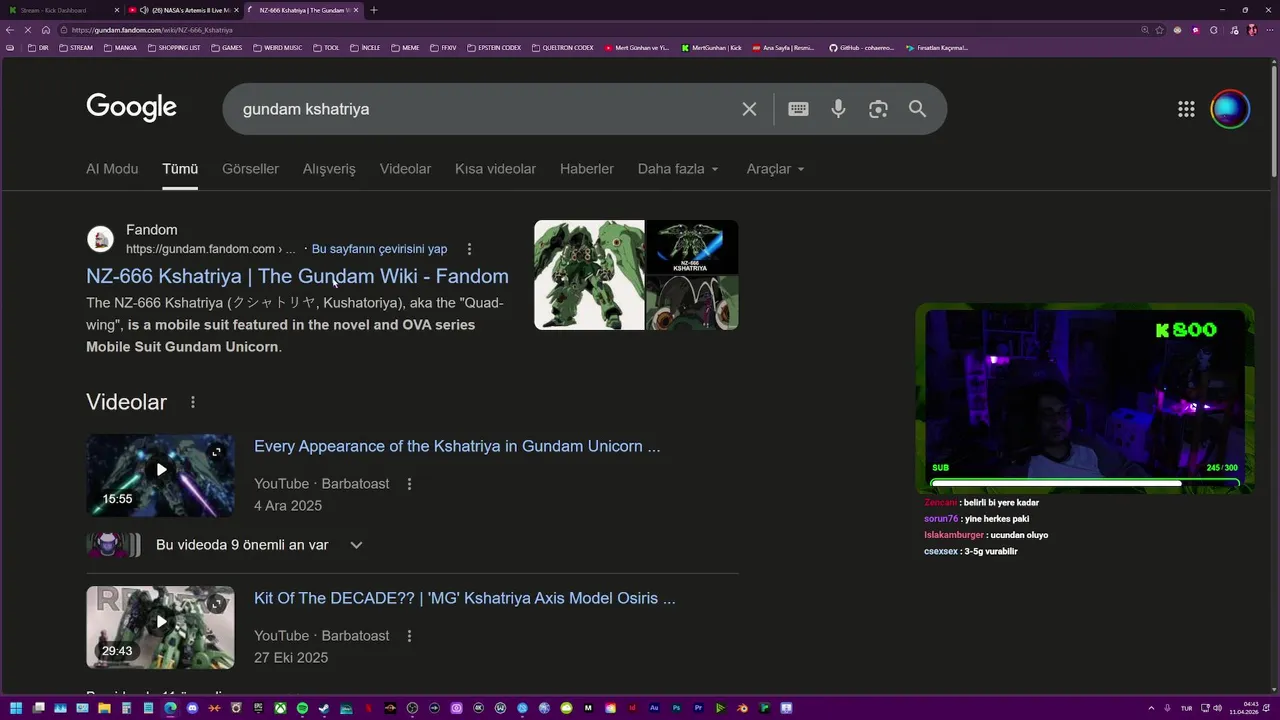1280x720 pixels.
Task: Launch Premiere Pro from the taskbar
Action: coord(698,708)
